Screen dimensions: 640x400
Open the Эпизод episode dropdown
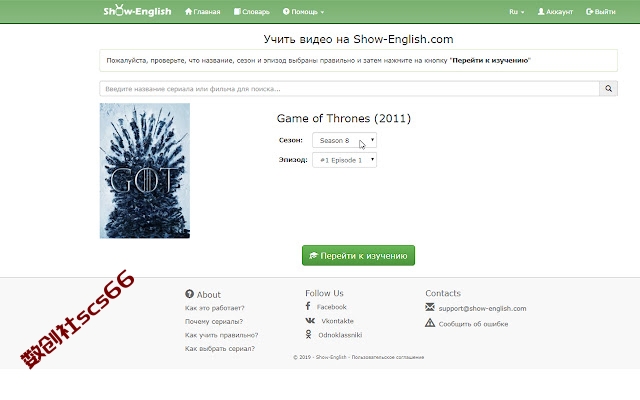(344, 160)
